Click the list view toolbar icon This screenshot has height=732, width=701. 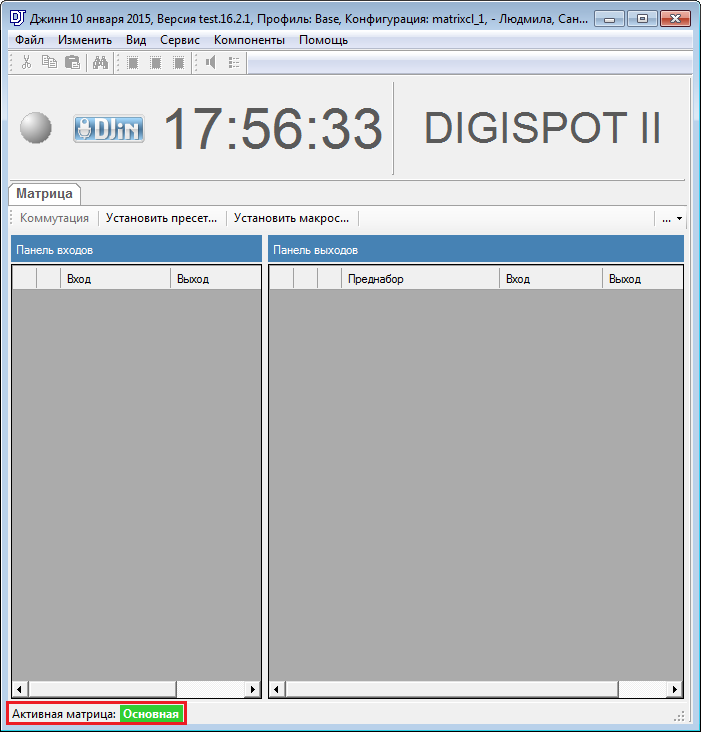pos(234,63)
